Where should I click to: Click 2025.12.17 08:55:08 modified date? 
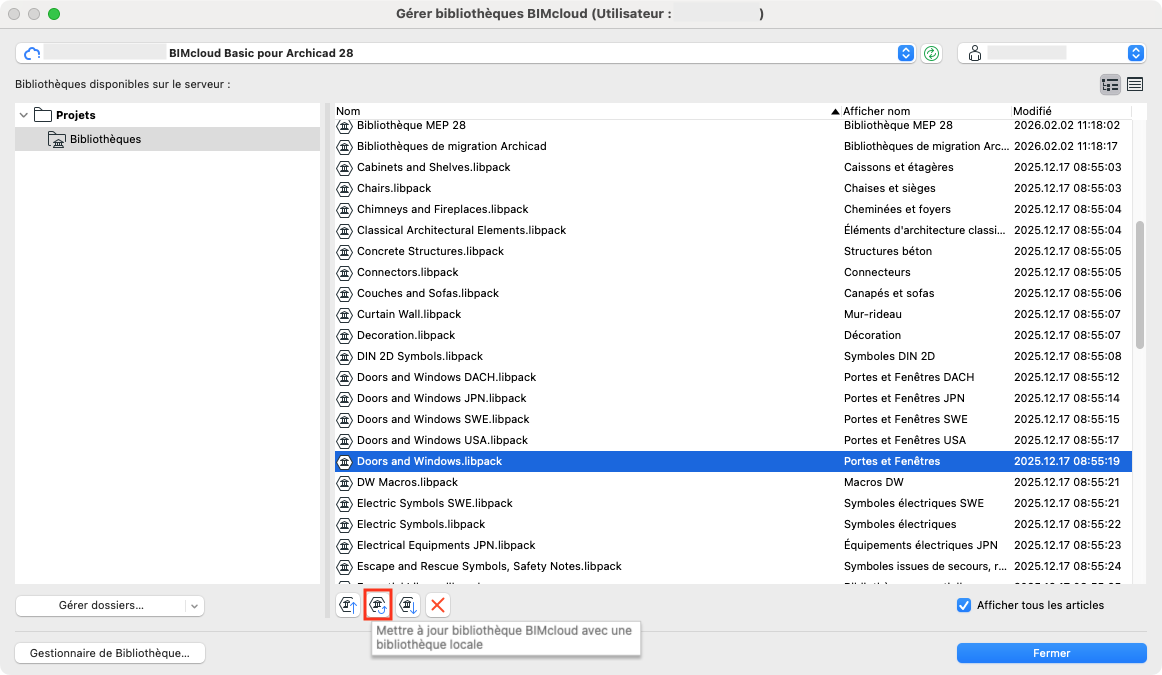tap(1067, 356)
